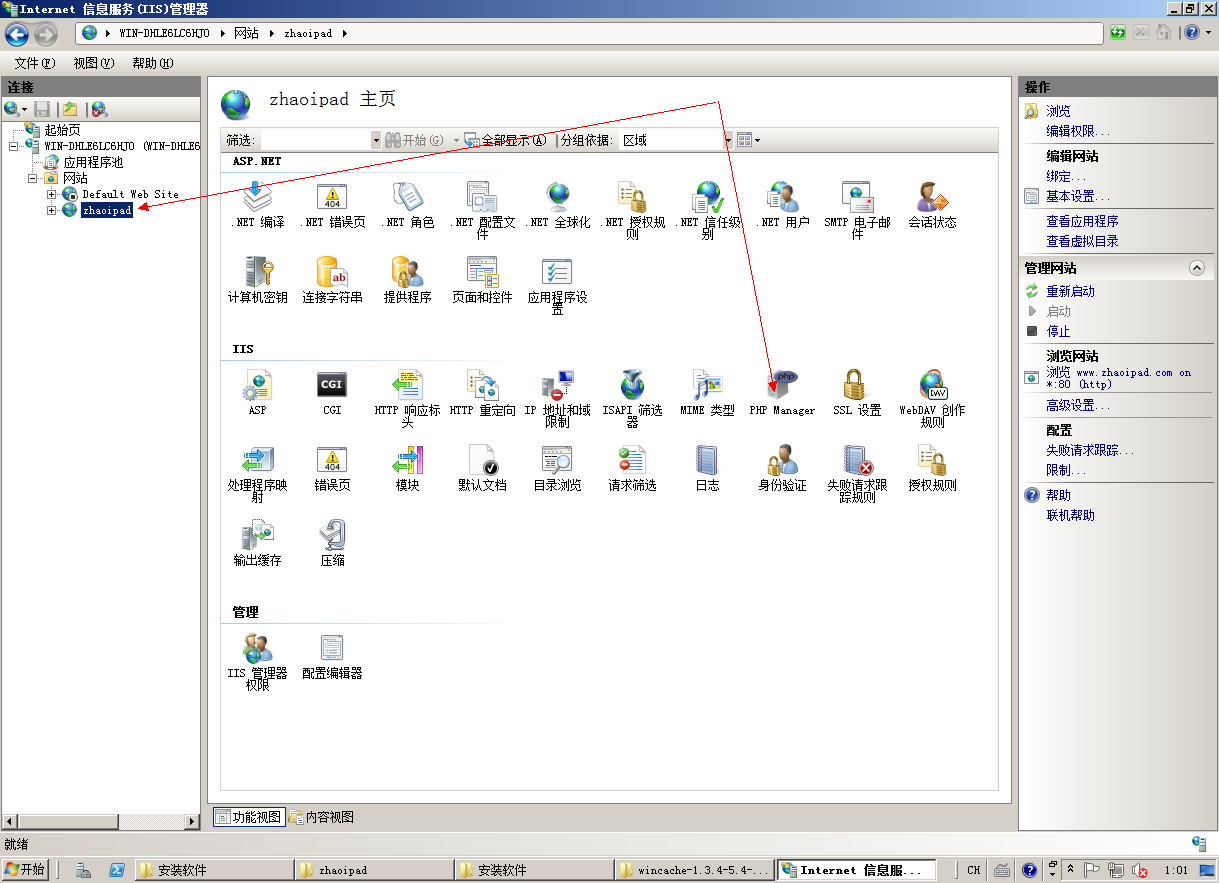The height and width of the screenshot is (883, 1219).
Task: Collapse the 管理网站 actions section
Action: coord(1196,268)
